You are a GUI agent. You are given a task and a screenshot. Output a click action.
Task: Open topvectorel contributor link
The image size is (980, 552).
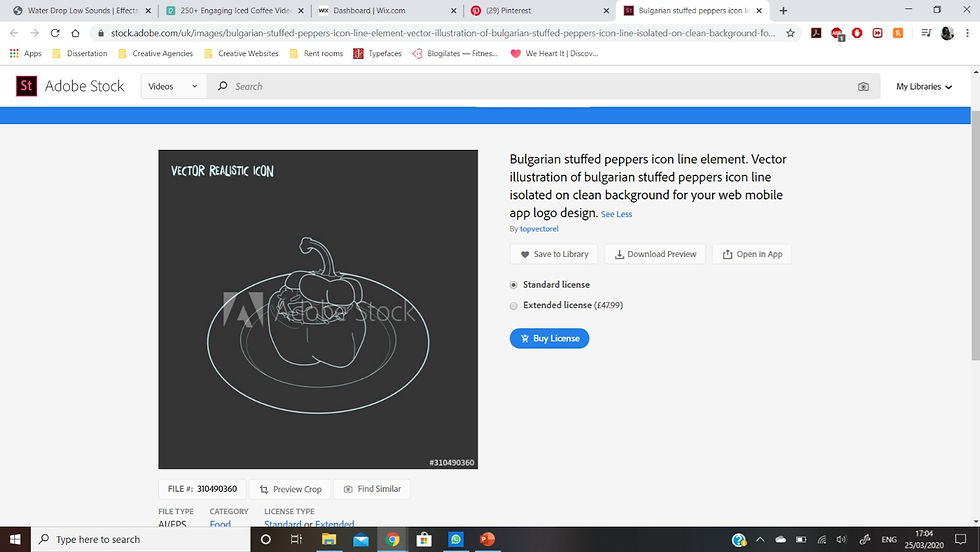click(539, 229)
